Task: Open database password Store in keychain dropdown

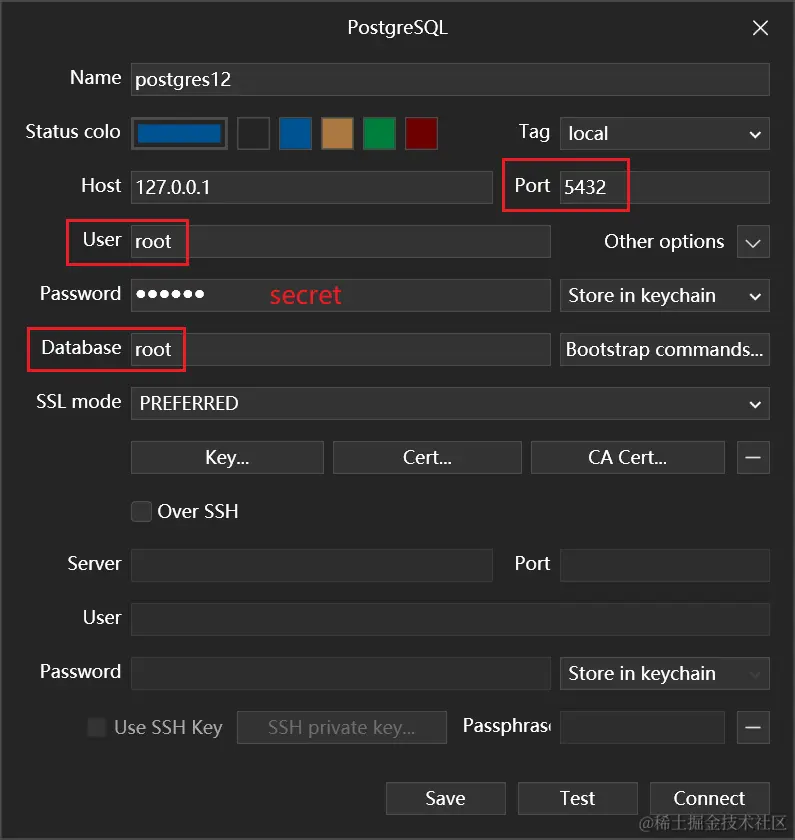Action: pyautogui.click(x=664, y=295)
